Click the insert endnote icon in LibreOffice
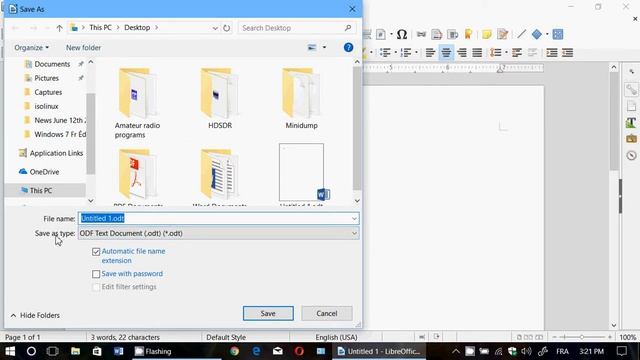The height and width of the screenshot is (360, 640). click(x=452, y=34)
